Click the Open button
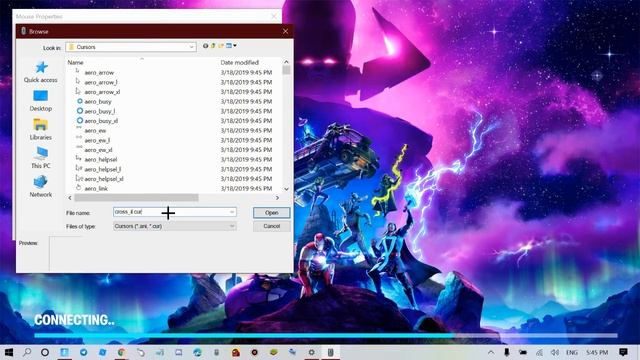Screen dimensions: 640x360 [271, 213]
